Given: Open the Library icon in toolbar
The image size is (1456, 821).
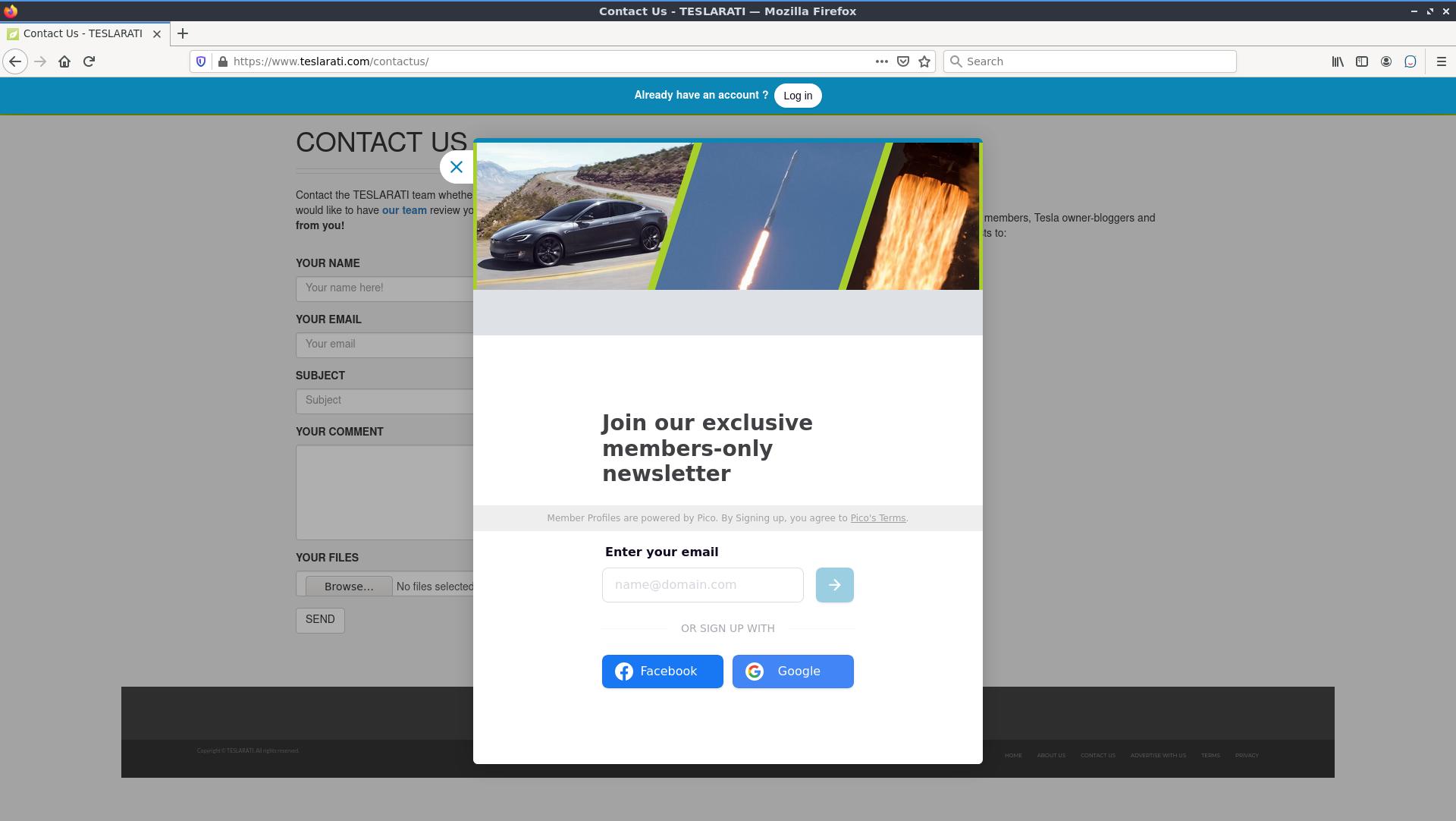Looking at the screenshot, I should pos(1338,61).
